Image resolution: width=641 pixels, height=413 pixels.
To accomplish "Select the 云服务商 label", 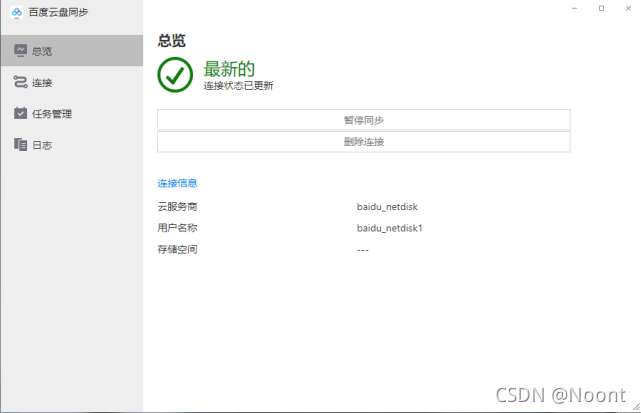I will [177, 206].
